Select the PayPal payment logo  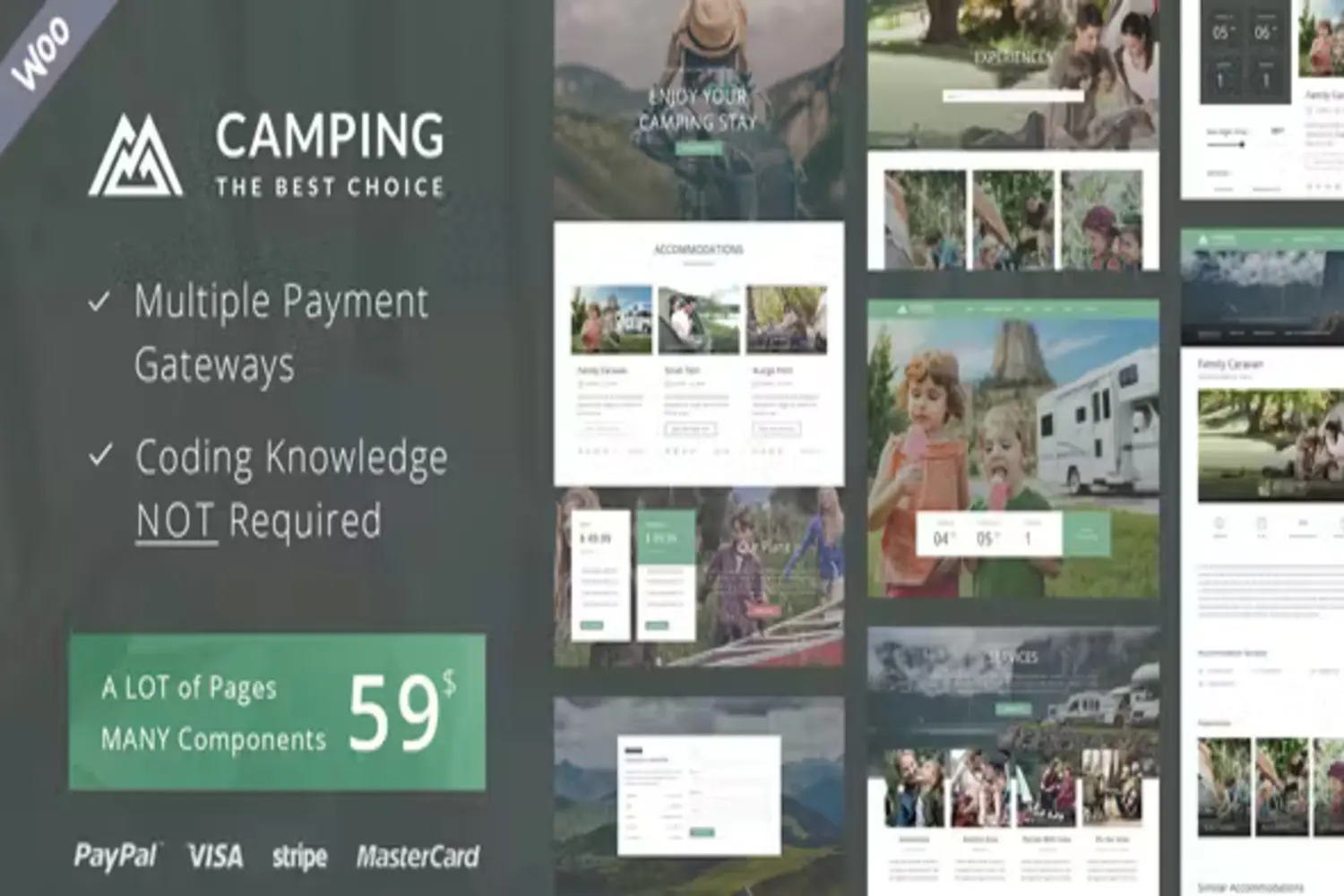(x=116, y=856)
